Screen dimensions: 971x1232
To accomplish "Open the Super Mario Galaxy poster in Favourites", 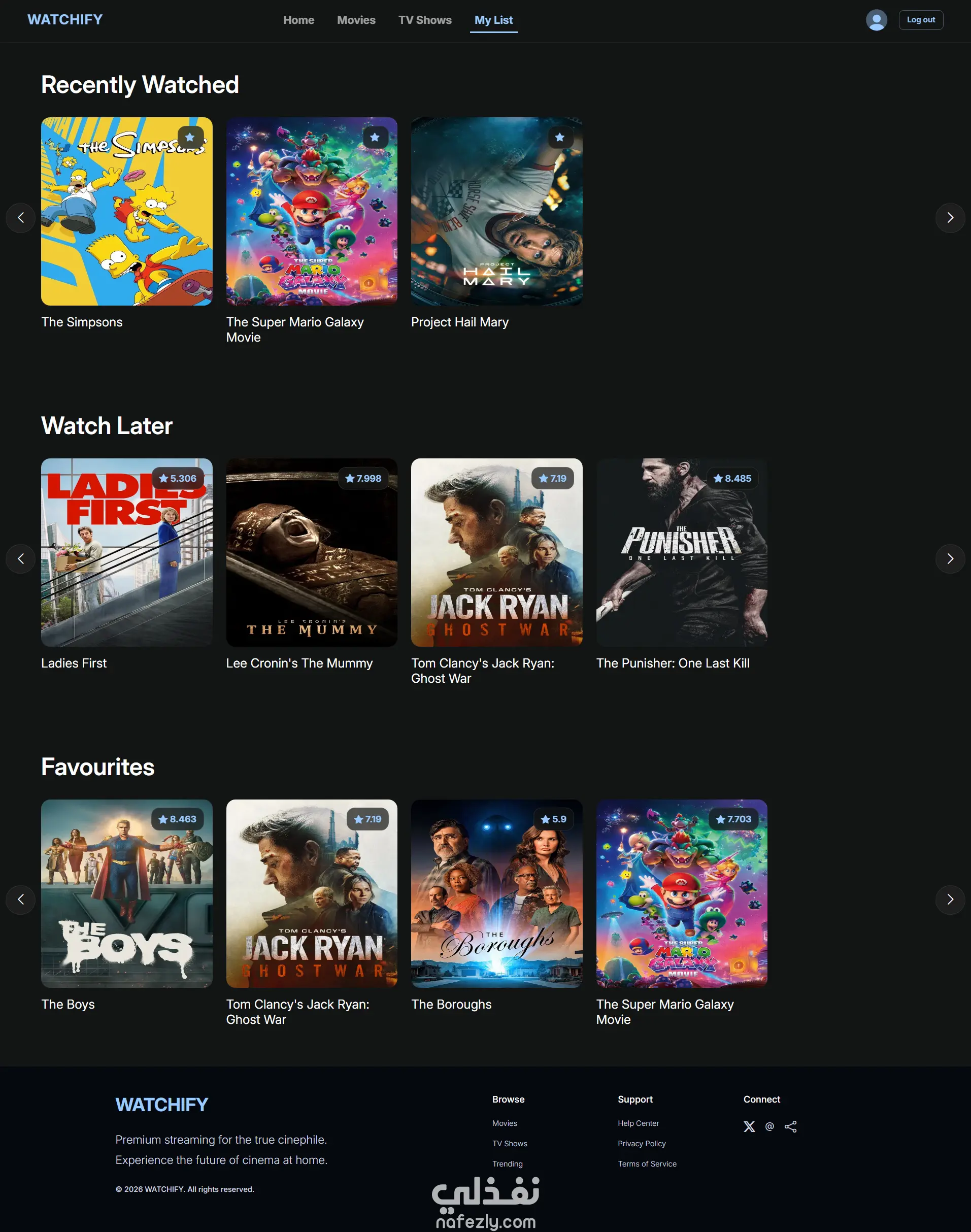I will coord(682,894).
